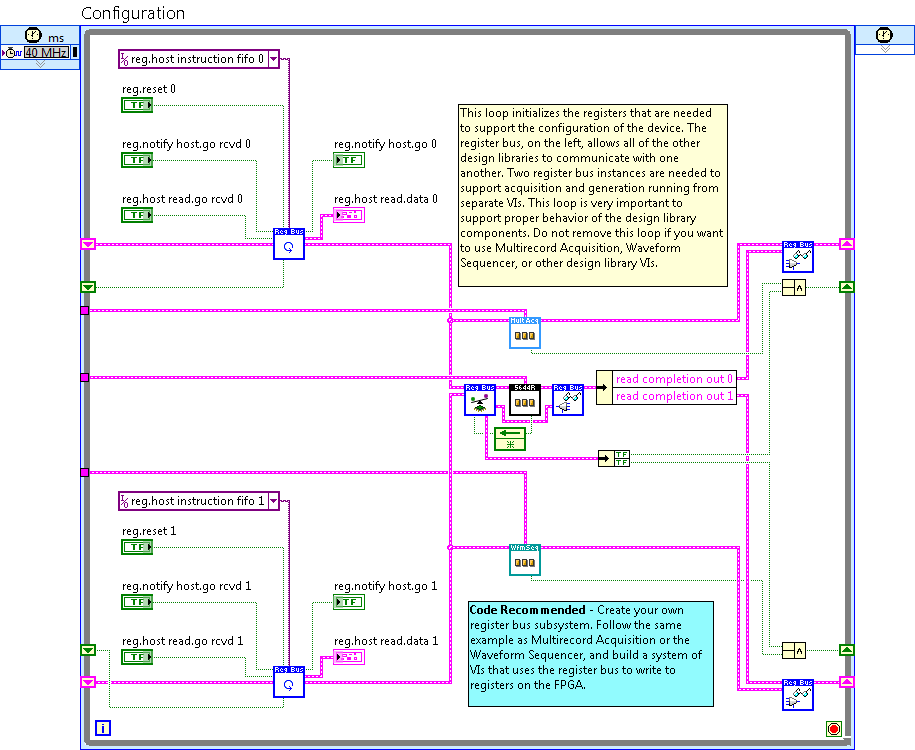Viewport: 915px width, 750px height.
Task: Toggle reg.notify host.go rcvd 1 boolean
Action: point(136,602)
